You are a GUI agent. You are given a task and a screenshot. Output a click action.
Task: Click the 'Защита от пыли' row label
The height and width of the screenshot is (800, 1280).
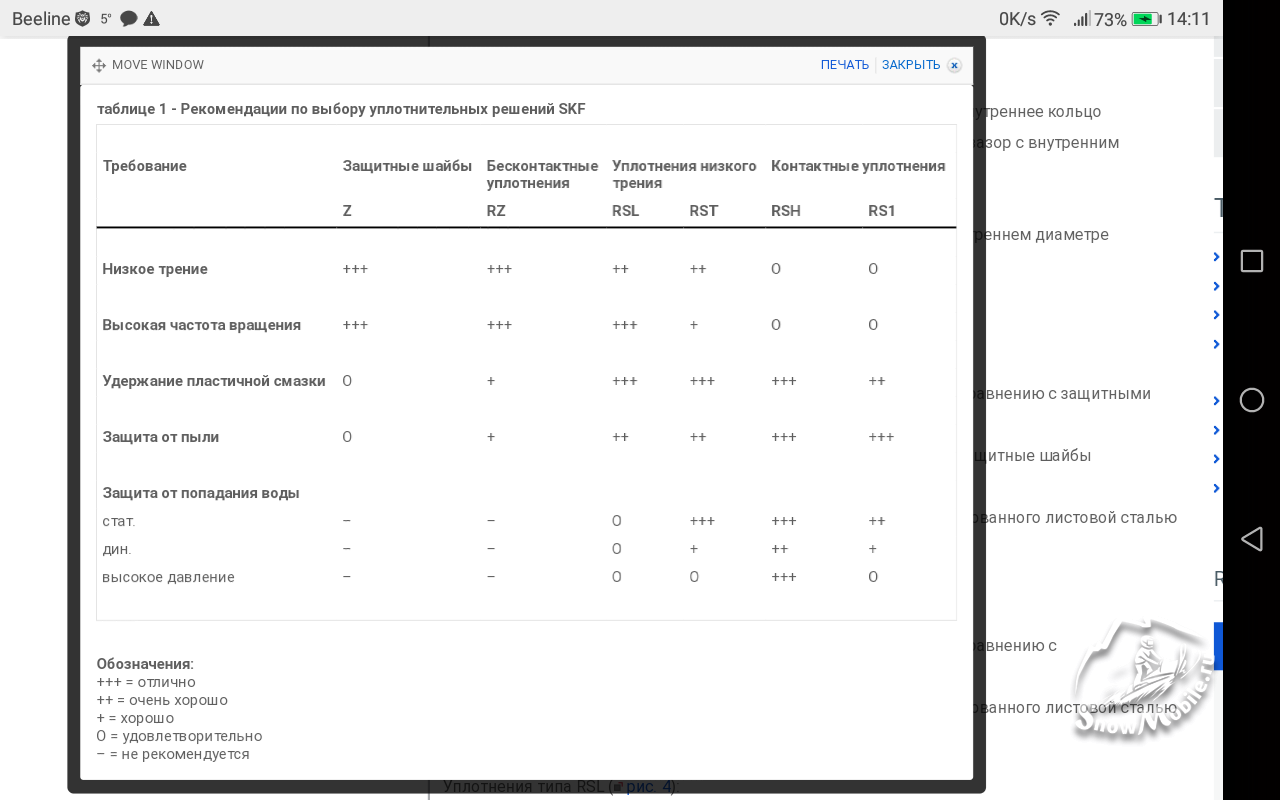161,437
